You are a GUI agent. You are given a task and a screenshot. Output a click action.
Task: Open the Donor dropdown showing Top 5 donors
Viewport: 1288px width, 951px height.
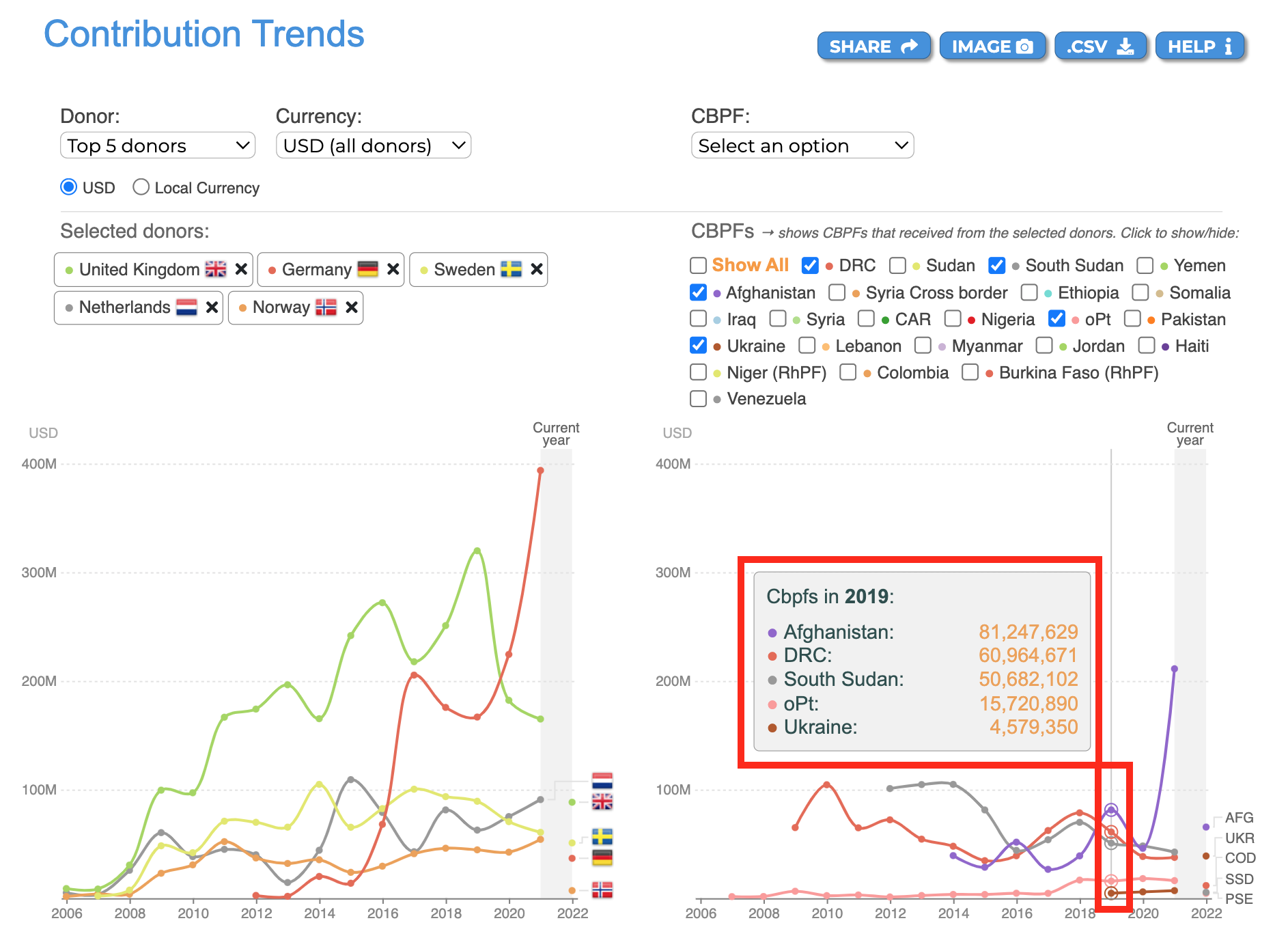point(158,146)
